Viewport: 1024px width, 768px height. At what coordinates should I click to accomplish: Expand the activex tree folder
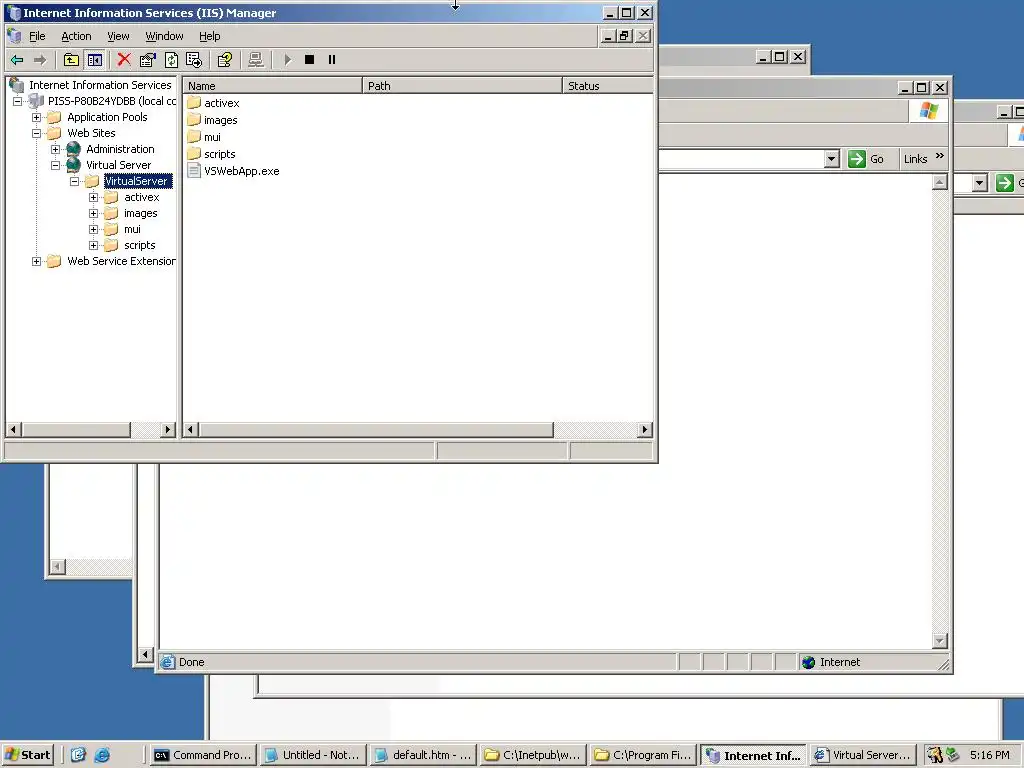tap(93, 197)
